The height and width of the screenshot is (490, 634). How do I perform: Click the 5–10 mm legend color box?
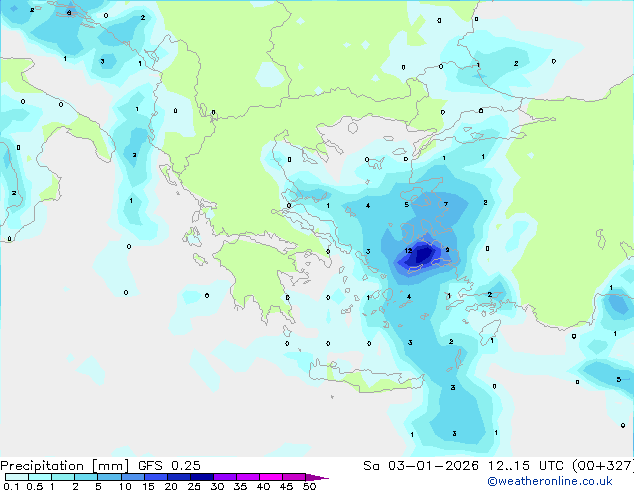pyautogui.click(x=110, y=477)
